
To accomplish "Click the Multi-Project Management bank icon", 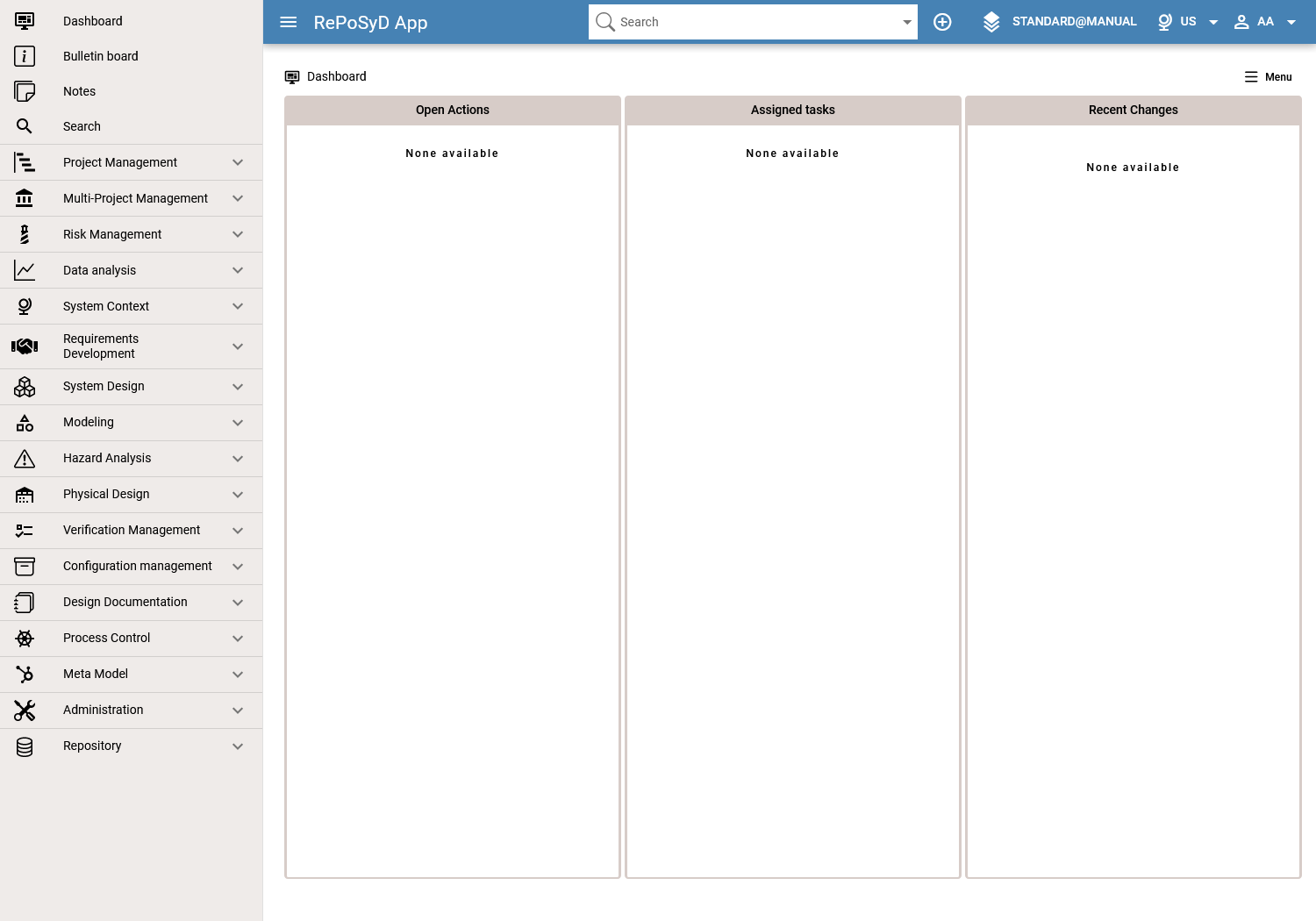I will pyautogui.click(x=25, y=198).
